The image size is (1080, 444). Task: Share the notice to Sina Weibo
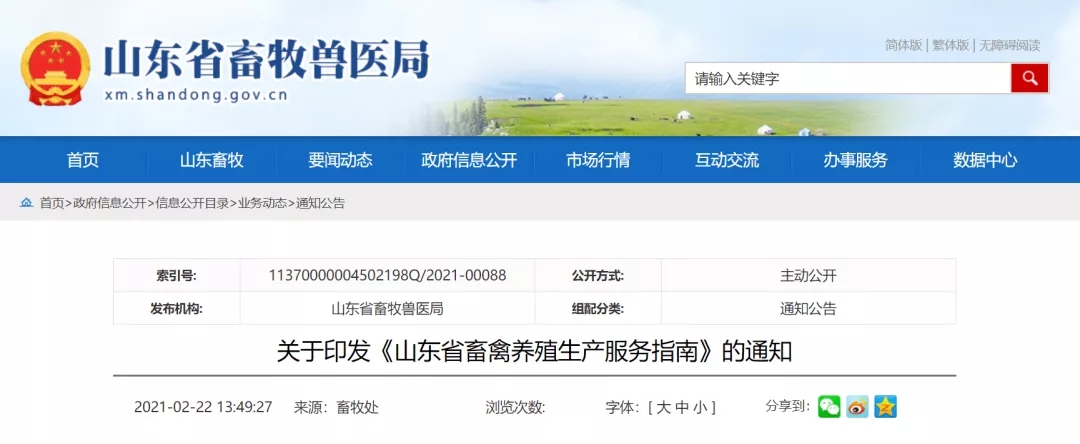pos(858,406)
